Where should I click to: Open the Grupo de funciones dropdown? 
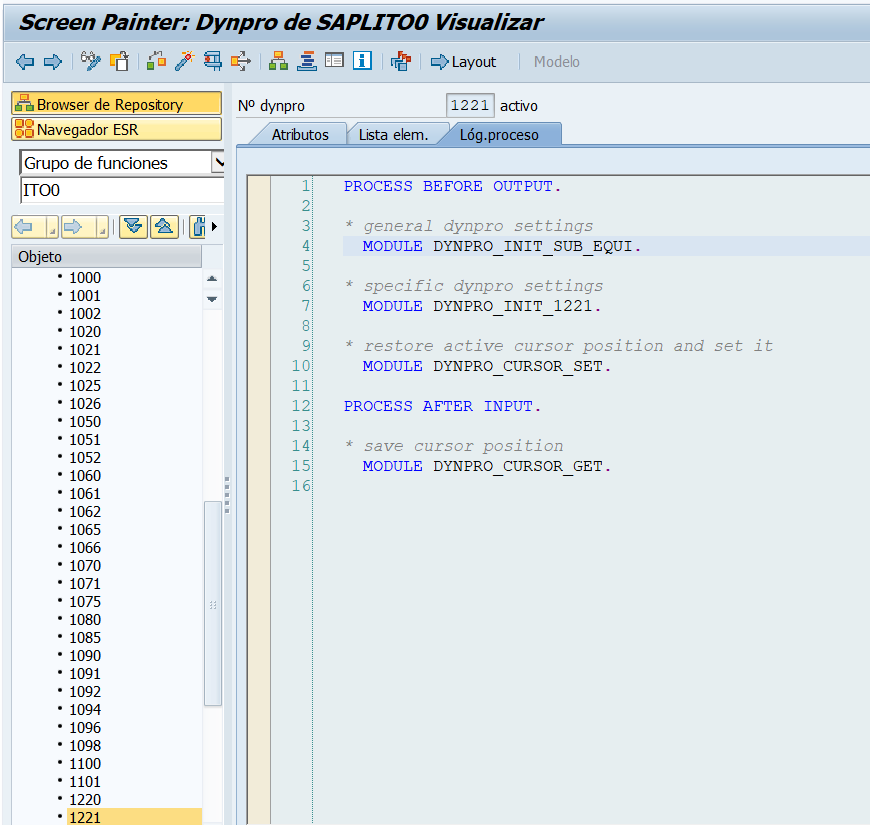click(x=218, y=163)
